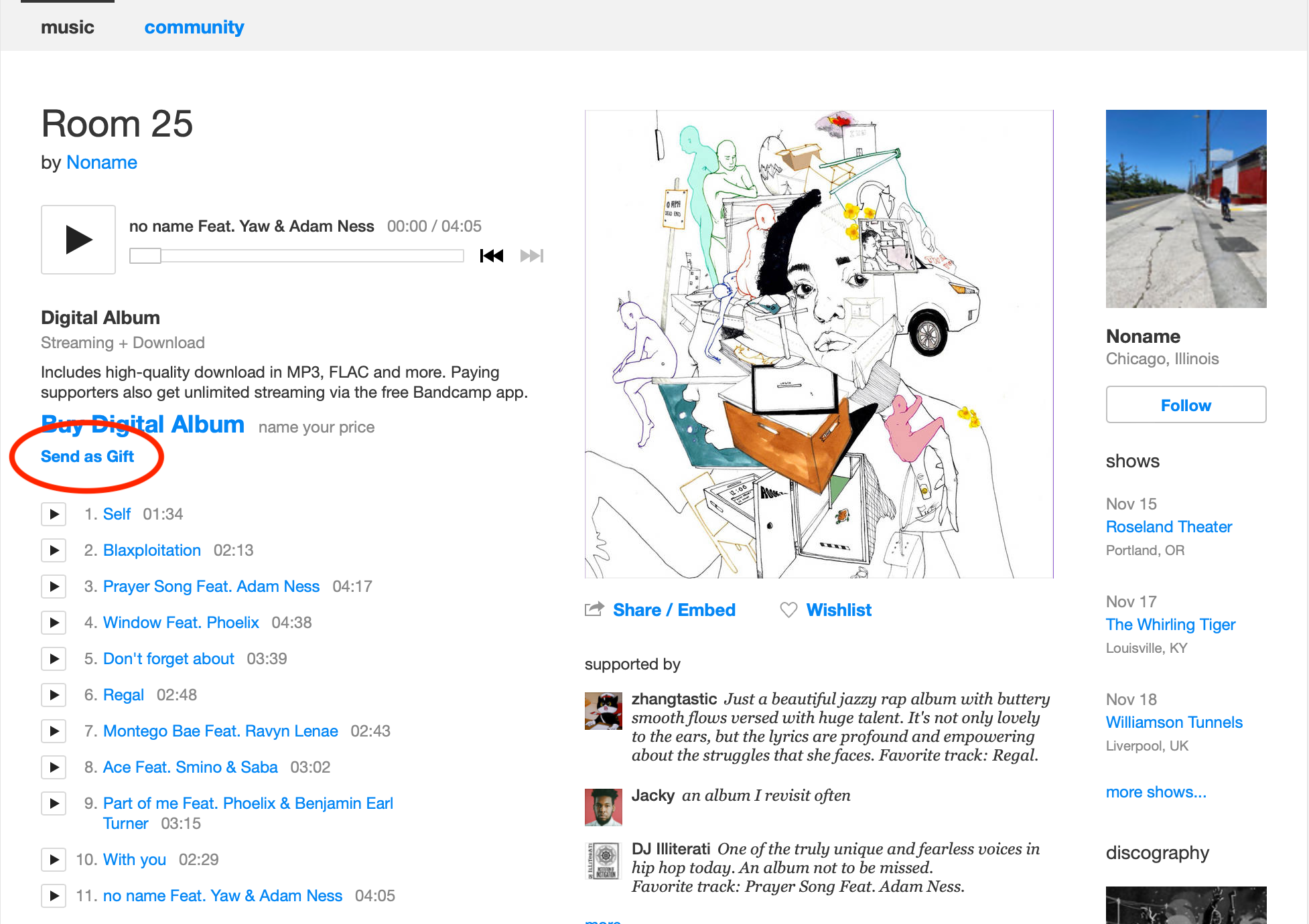Screen dimensions: 1309x924
Task: Click Share / Embed
Action: pos(674,610)
